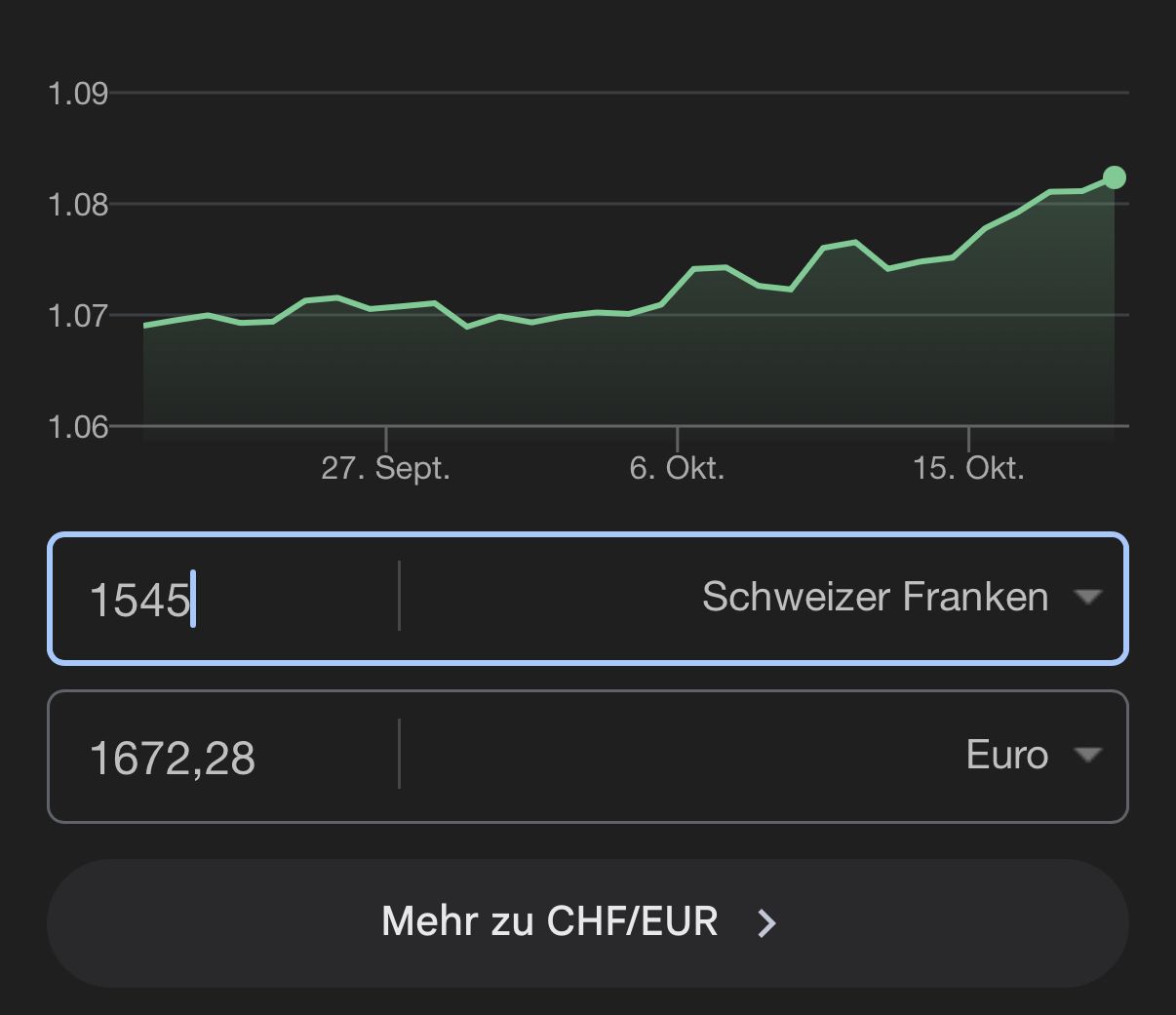
Task: Click the tick mark above 27. Sept.
Action: tap(386, 438)
